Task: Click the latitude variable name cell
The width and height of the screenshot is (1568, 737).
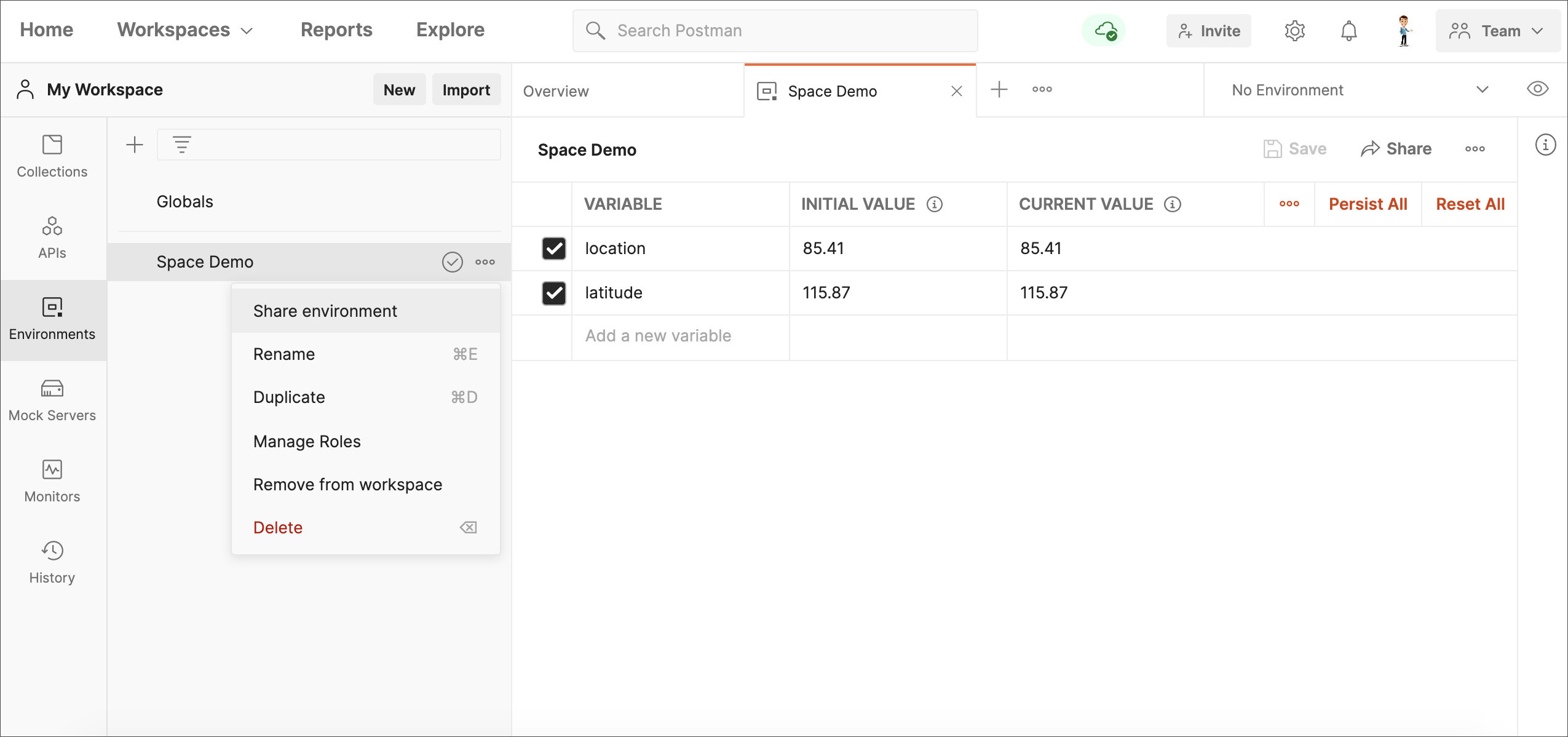Action: (681, 293)
